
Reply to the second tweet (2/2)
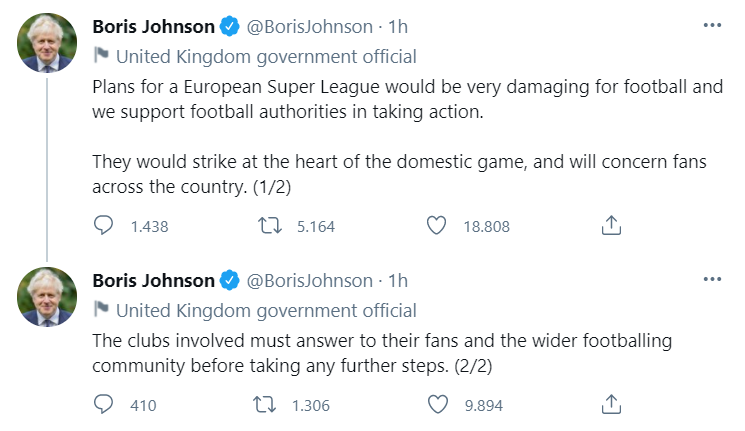pyautogui.click(x=104, y=404)
